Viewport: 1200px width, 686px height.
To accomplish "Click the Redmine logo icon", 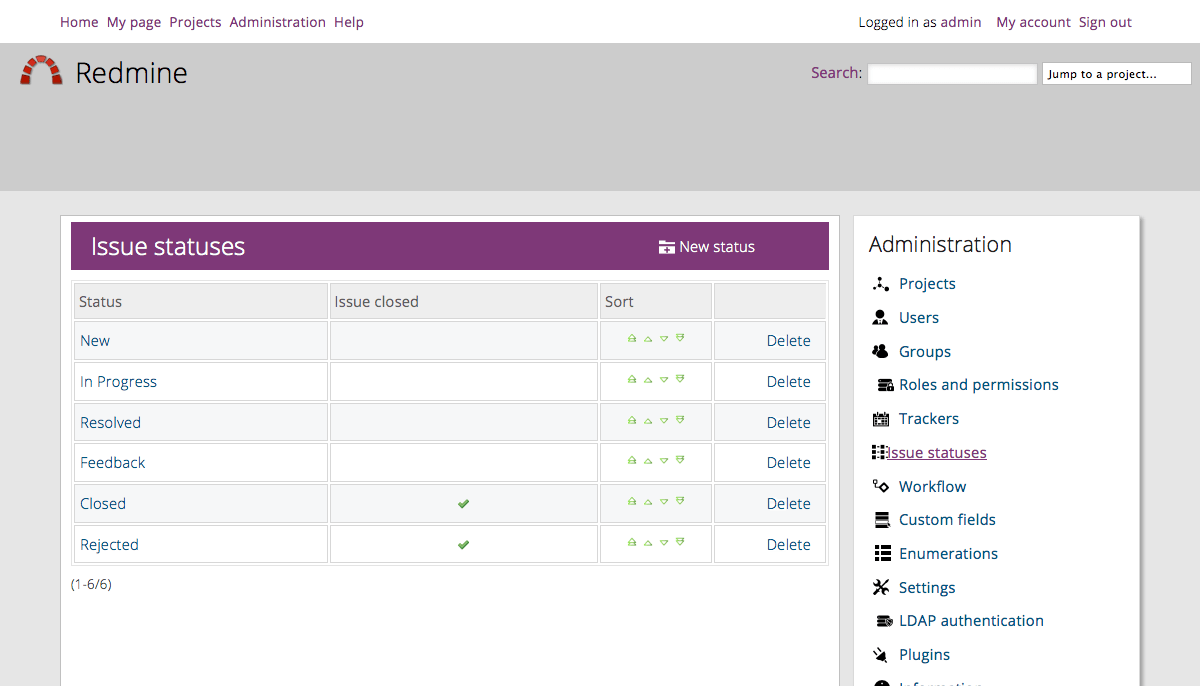I will tap(41, 71).
